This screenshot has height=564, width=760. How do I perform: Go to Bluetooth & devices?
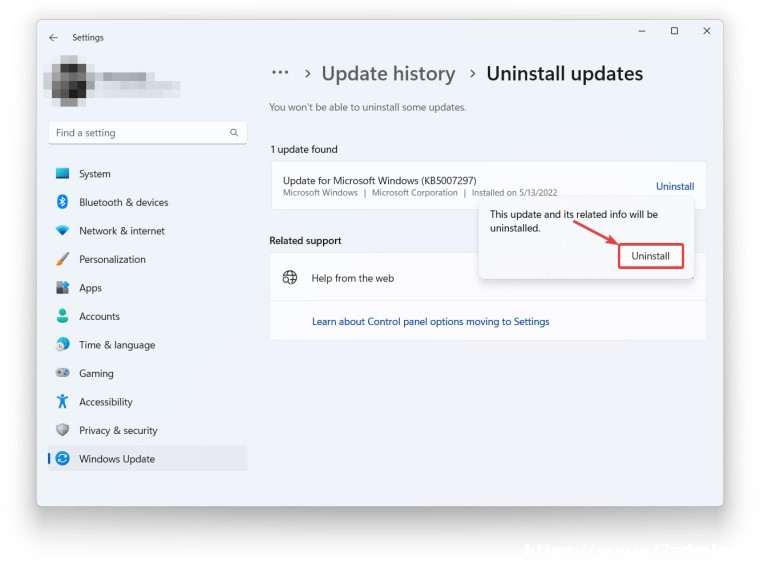point(124,202)
